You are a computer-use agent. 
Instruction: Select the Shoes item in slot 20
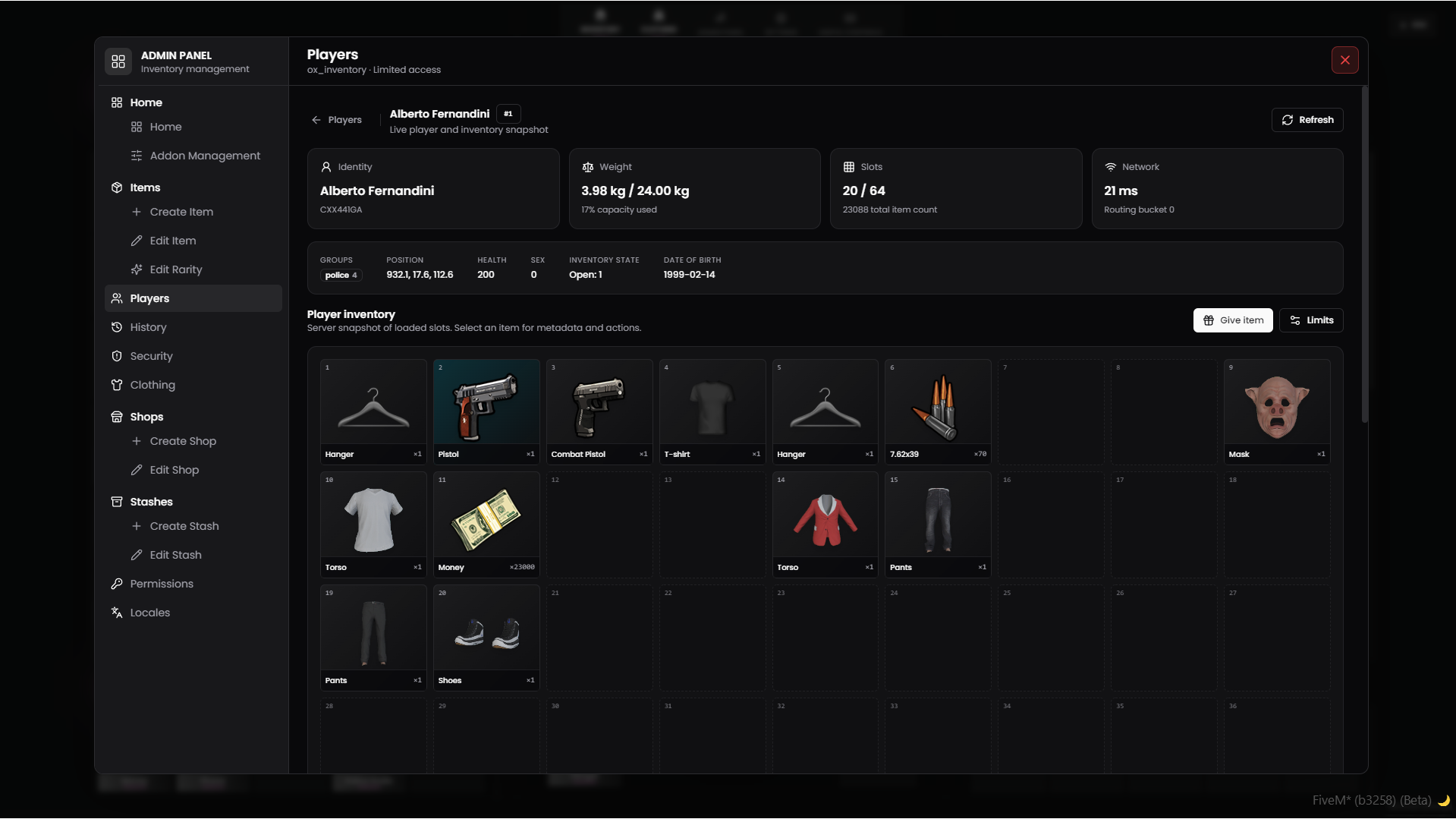pos(486,637)
